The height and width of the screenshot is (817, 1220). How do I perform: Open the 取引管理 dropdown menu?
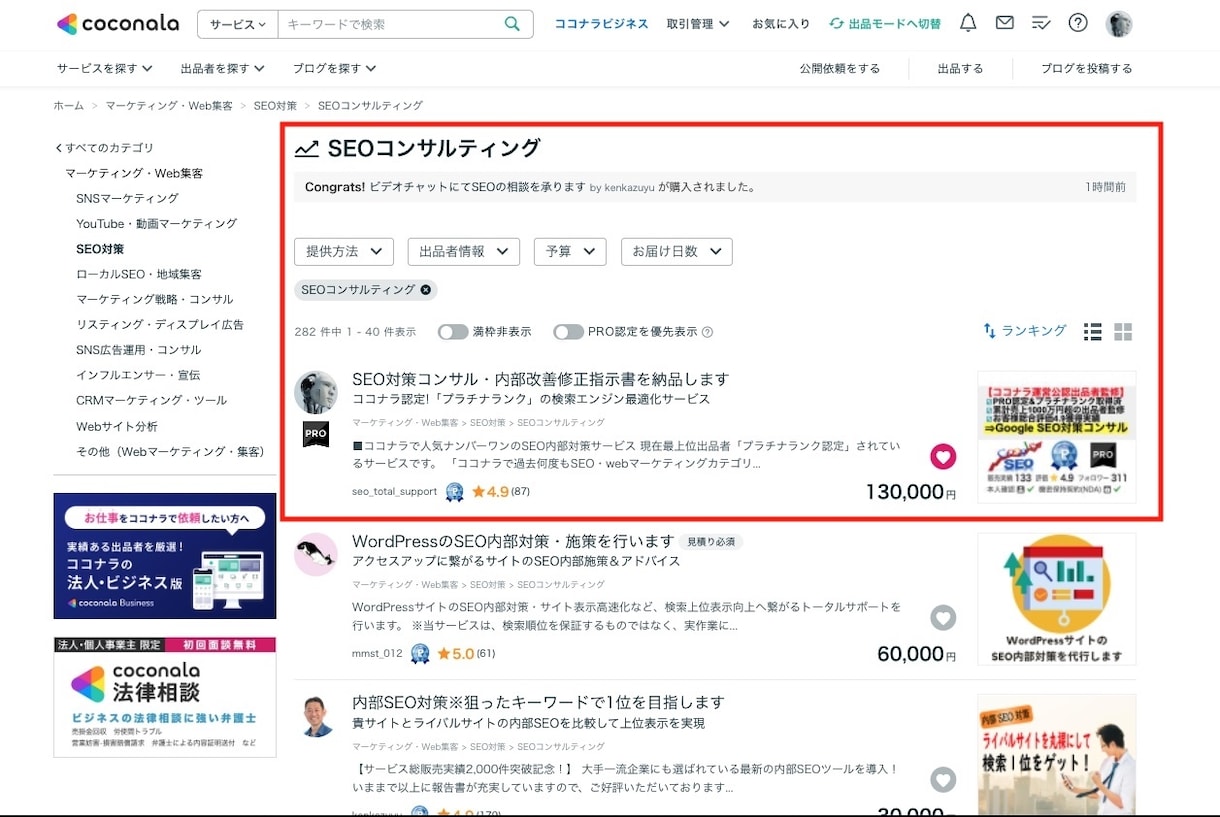698,24
